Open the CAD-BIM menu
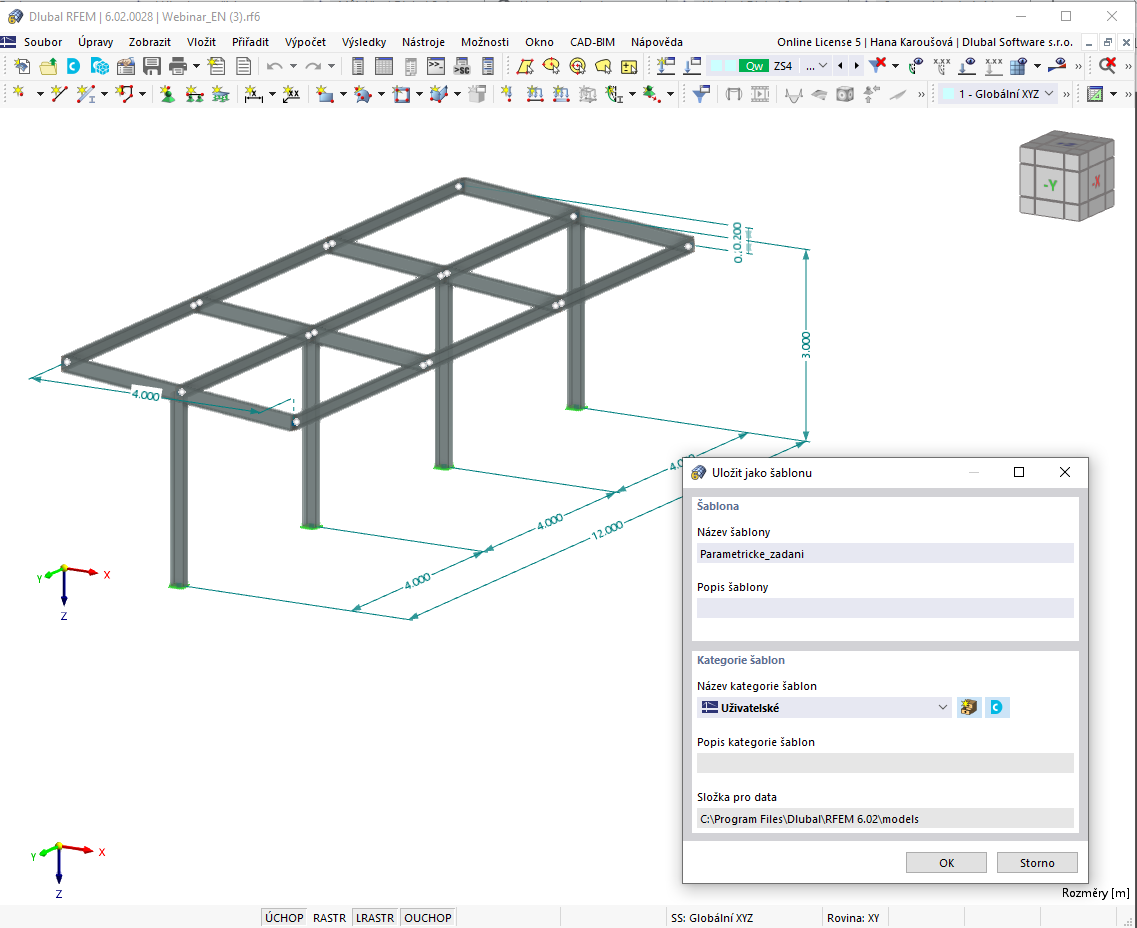The width and height of the screenshot is (1137, 928). click(x=592, y=42)
